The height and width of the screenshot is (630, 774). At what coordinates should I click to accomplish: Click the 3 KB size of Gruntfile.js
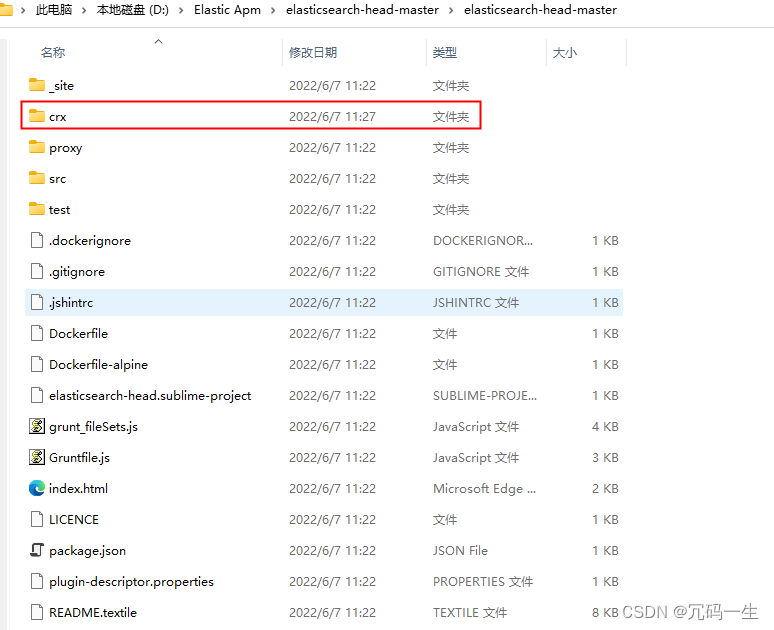pyautogui.click(x=605, y=458)
